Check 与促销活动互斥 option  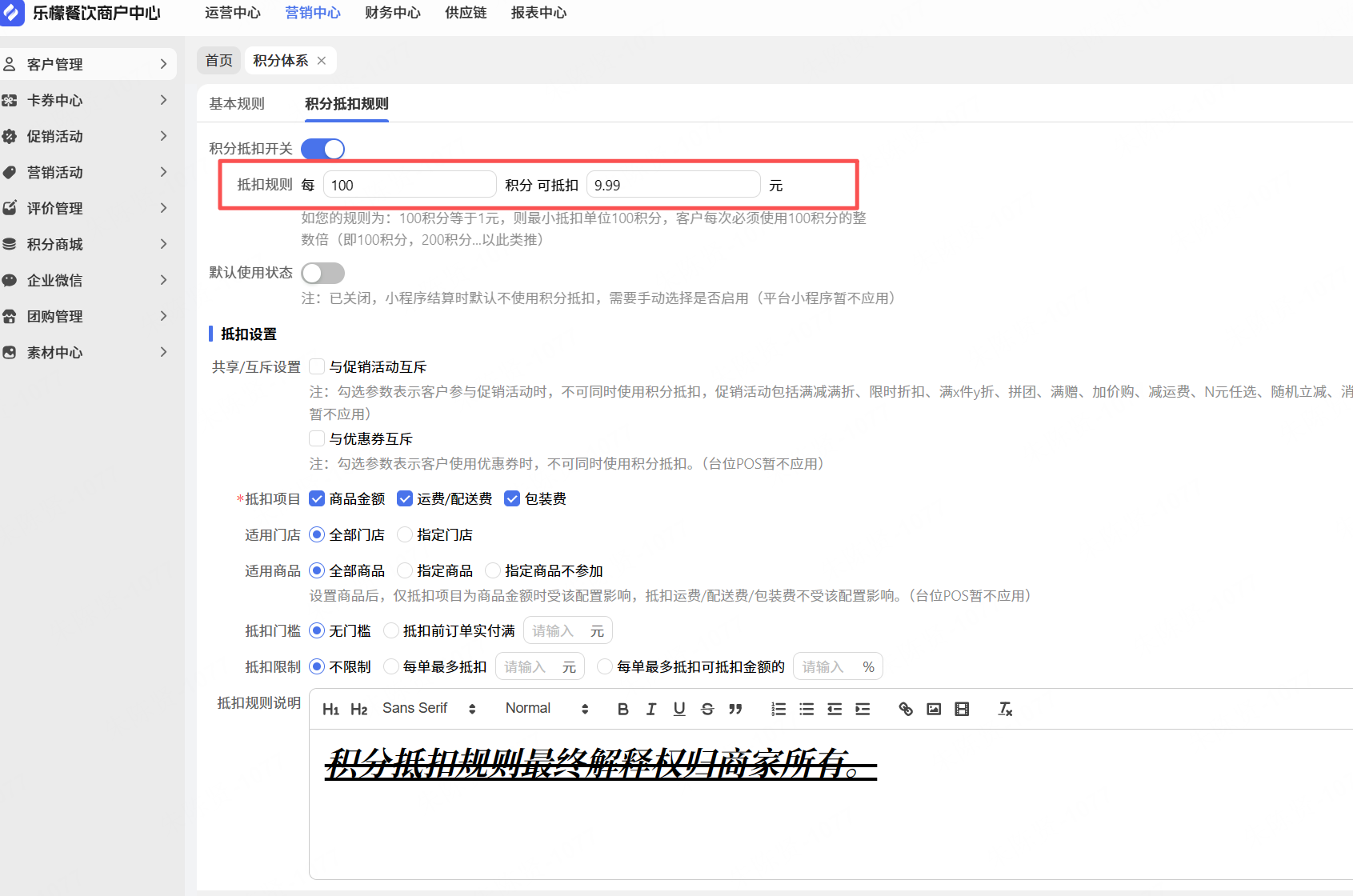click(x=317, y=366)
